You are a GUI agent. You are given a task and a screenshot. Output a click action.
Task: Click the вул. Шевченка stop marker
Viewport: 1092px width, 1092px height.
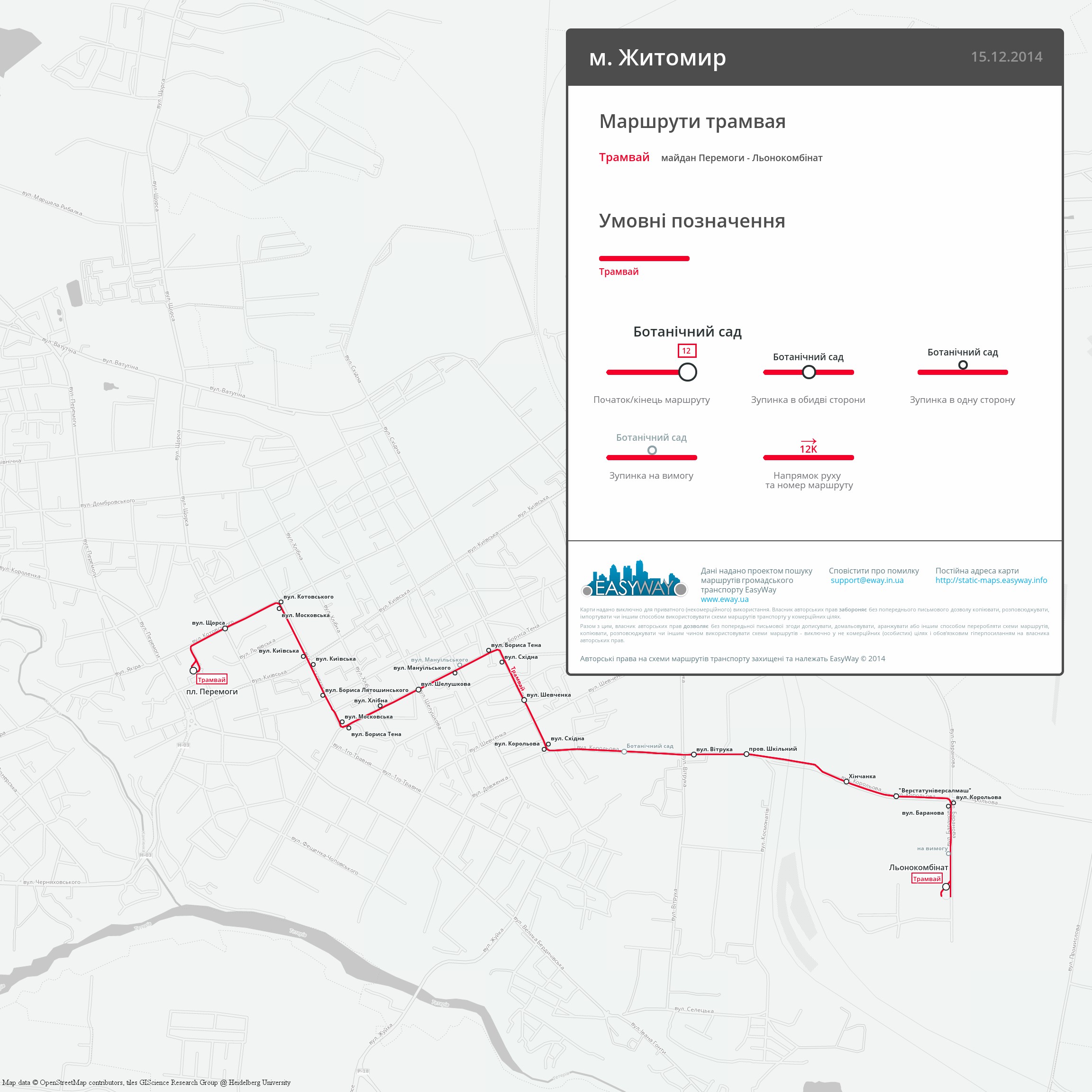[x=524, y=700]
